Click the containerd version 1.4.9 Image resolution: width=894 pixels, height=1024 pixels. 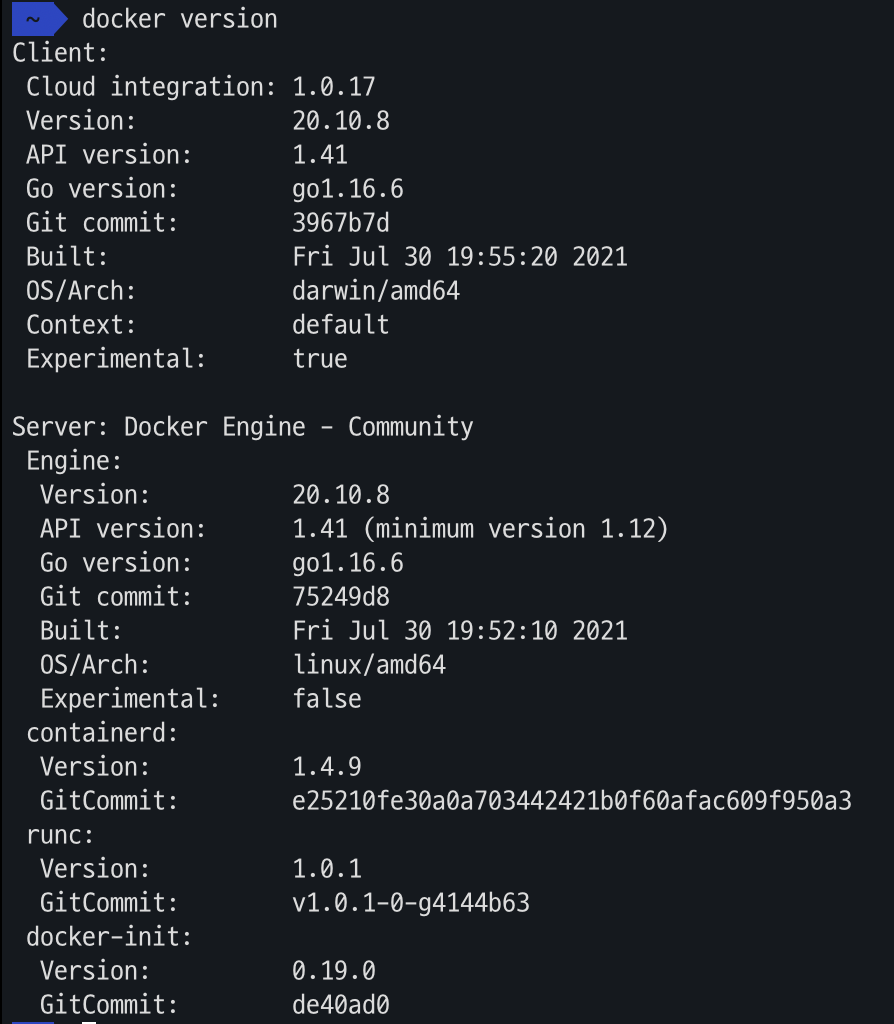(327, 767)
